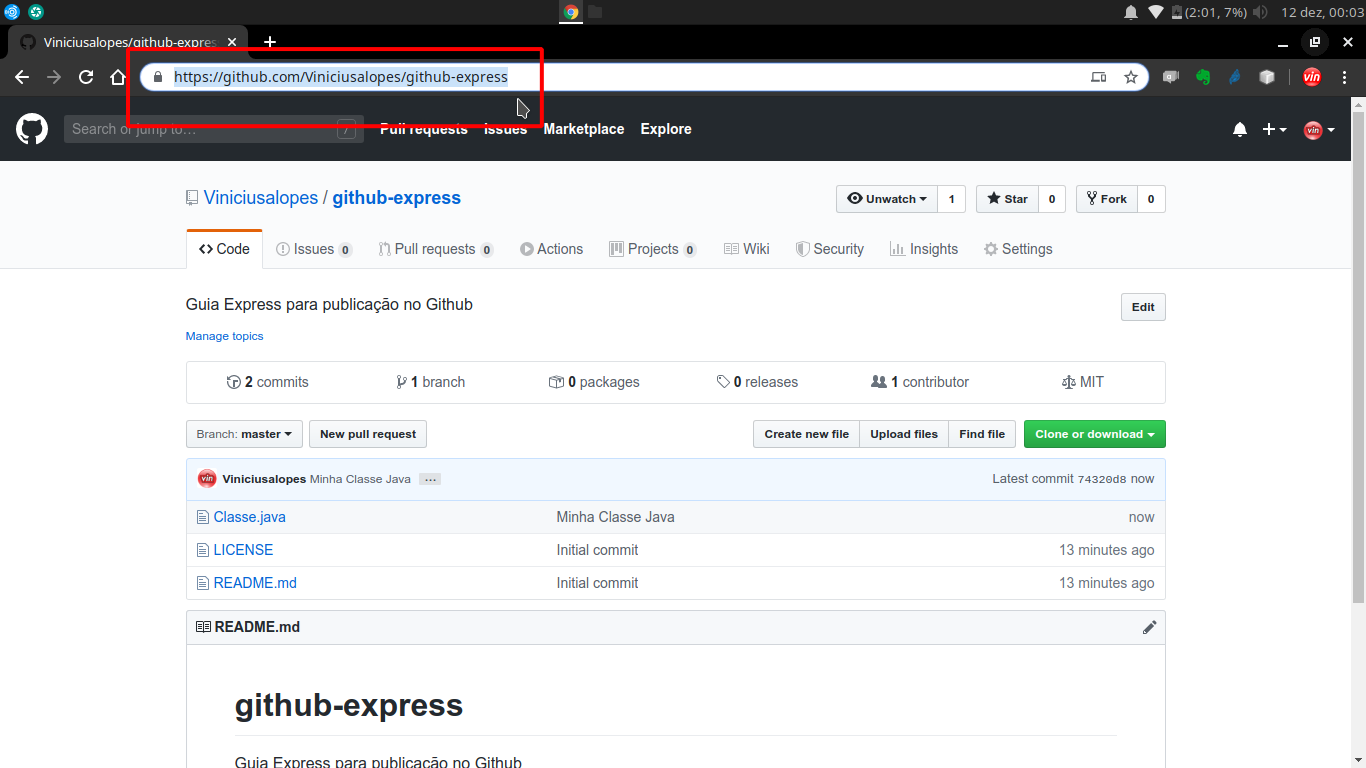Screen dimensions: 1366x768
Task: View 1 contributor link
Action: 920,382
